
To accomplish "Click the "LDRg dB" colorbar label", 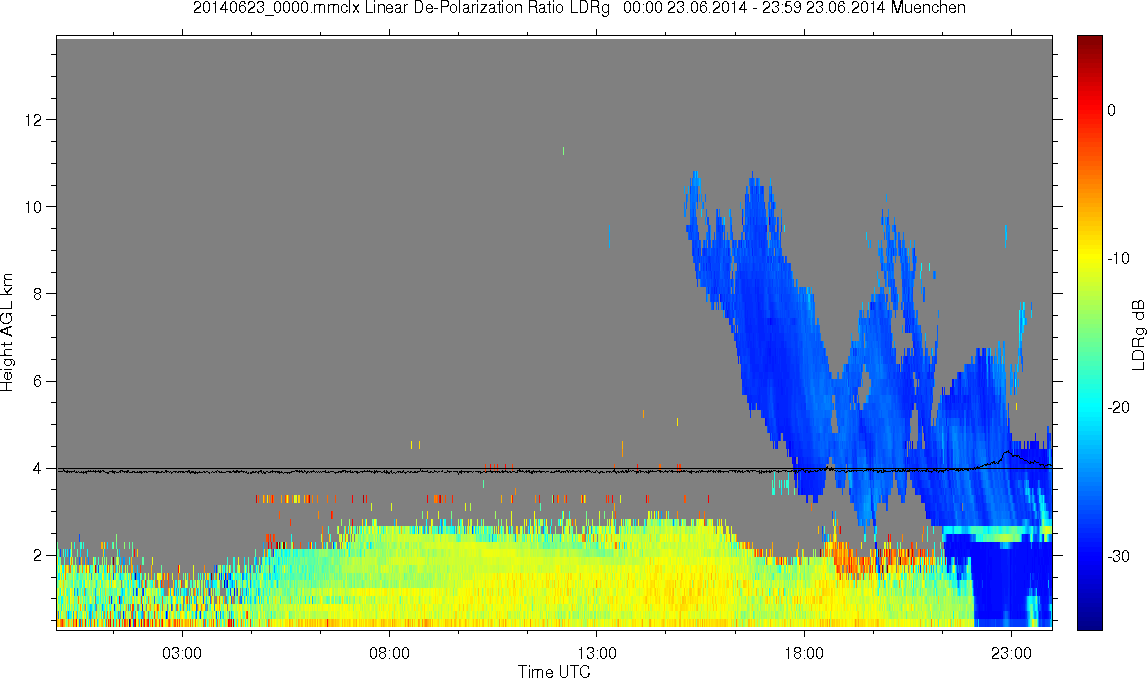I will 1137,334.
